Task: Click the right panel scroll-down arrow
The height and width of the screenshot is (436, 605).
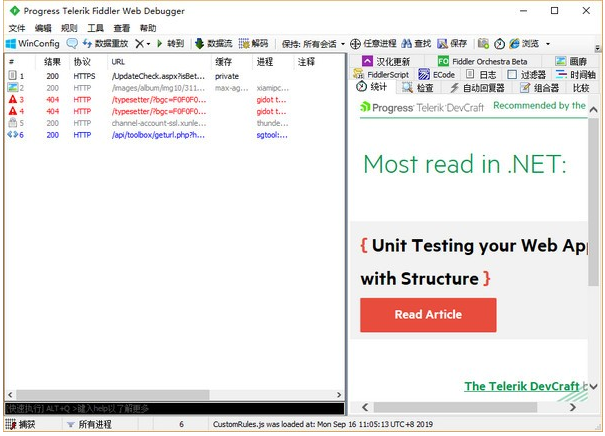Action: [x=593, y=386]
